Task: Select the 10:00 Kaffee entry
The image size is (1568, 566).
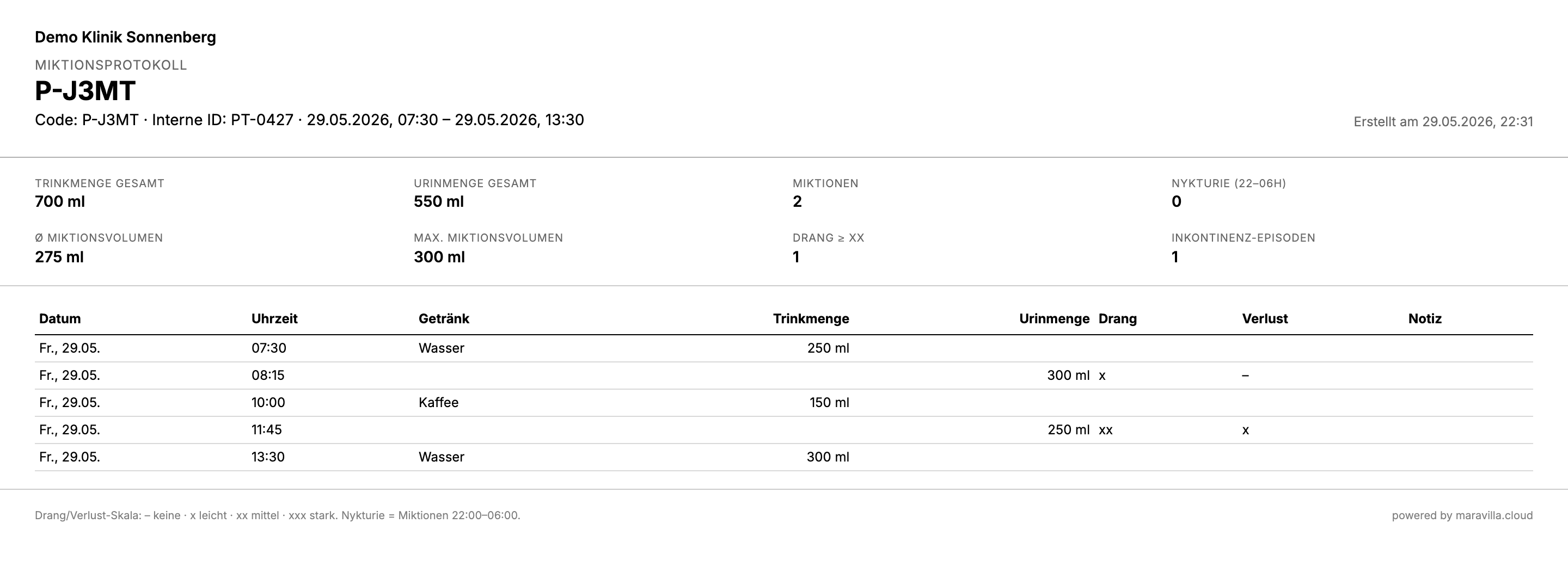Action: pos(783,402)
